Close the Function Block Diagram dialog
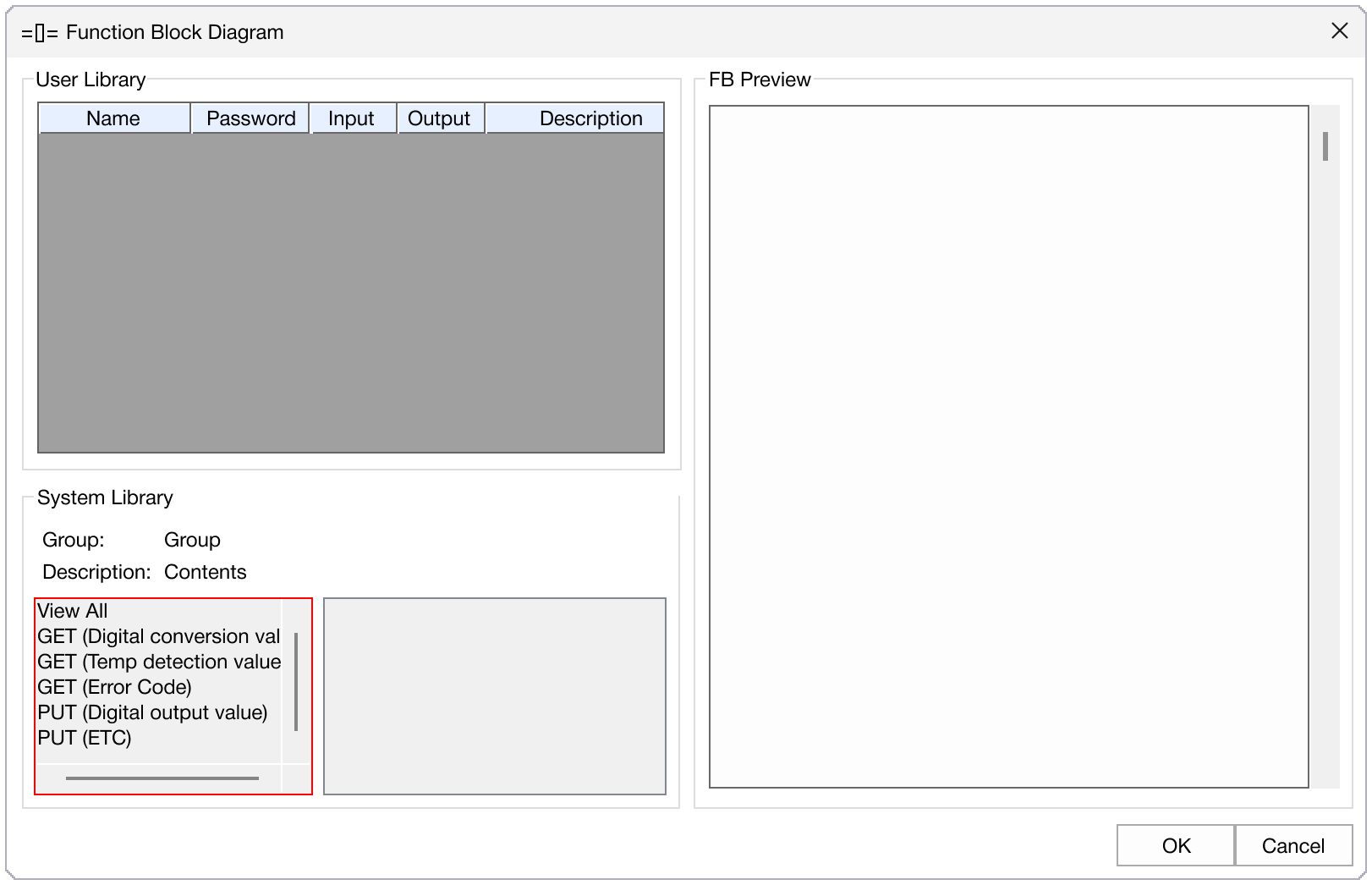1372x885 pixels. [1339, 31]
